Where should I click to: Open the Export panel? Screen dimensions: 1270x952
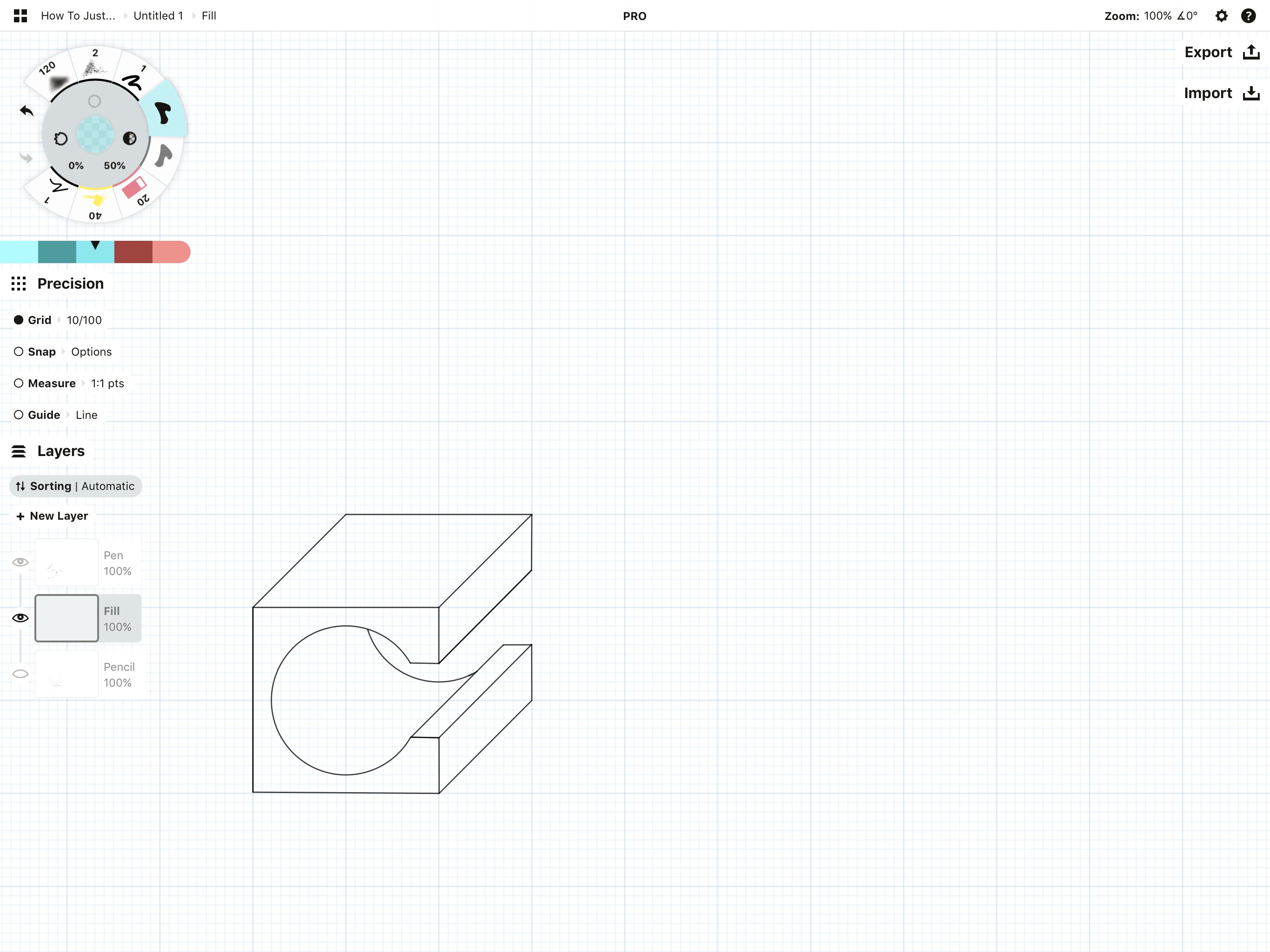click(x=1219, y=52)
